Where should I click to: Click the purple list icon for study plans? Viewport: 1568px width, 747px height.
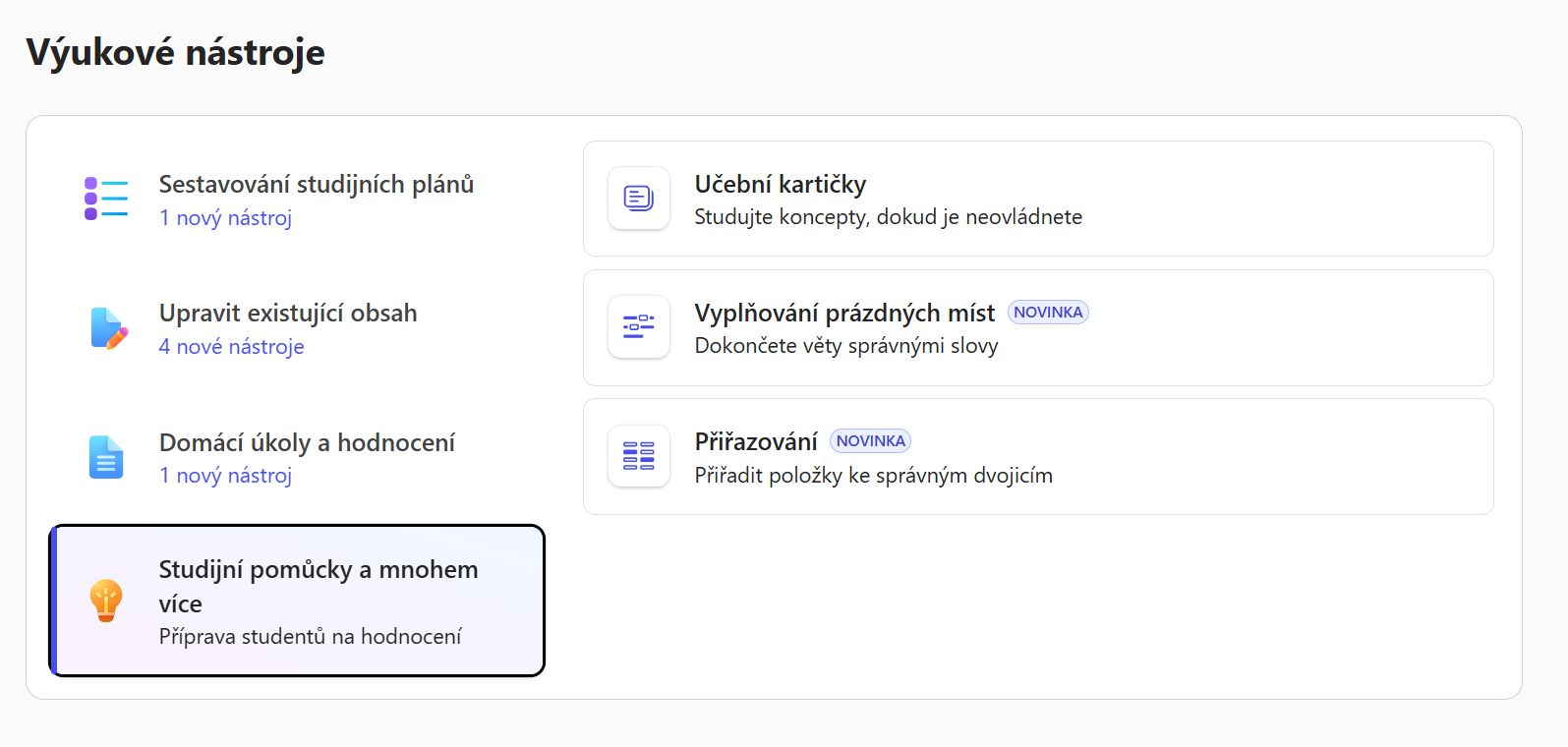pos(106,199)
